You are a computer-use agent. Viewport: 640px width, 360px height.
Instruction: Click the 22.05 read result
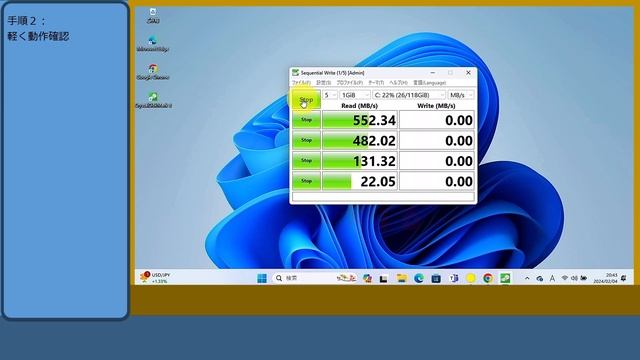[x=360, y=181]
